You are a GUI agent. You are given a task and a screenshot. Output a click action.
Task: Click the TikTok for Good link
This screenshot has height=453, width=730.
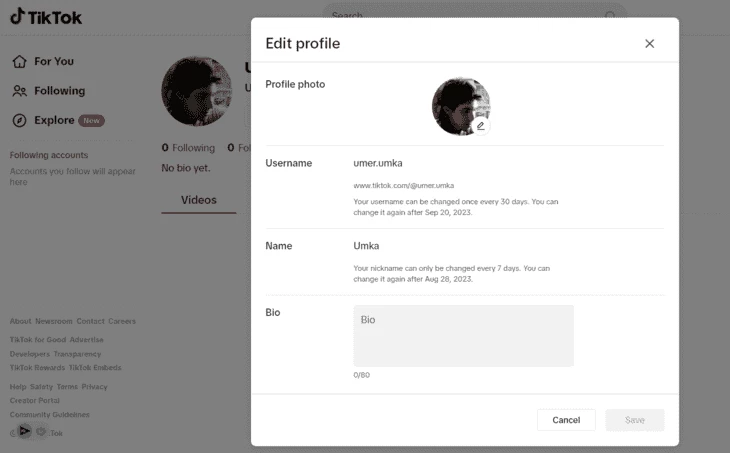(x=38, y=340)
